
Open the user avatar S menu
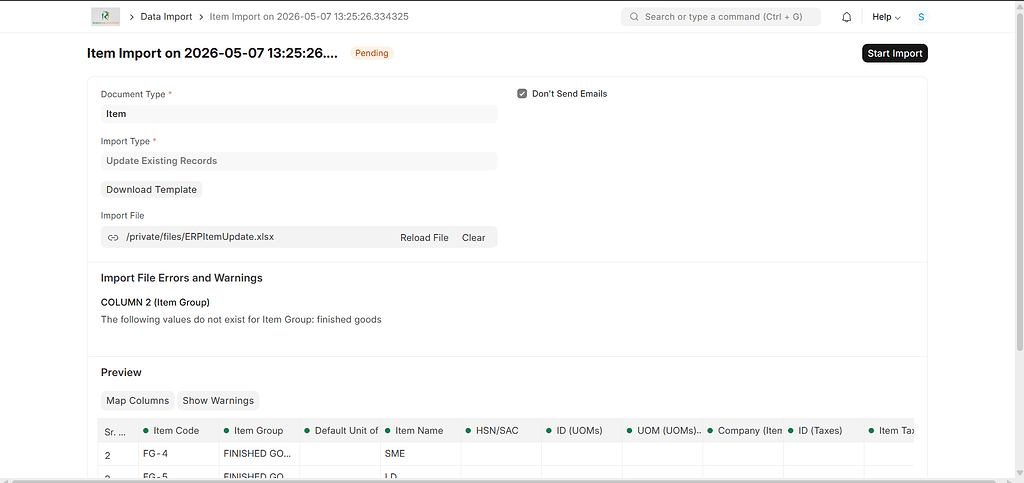[921, 17]
